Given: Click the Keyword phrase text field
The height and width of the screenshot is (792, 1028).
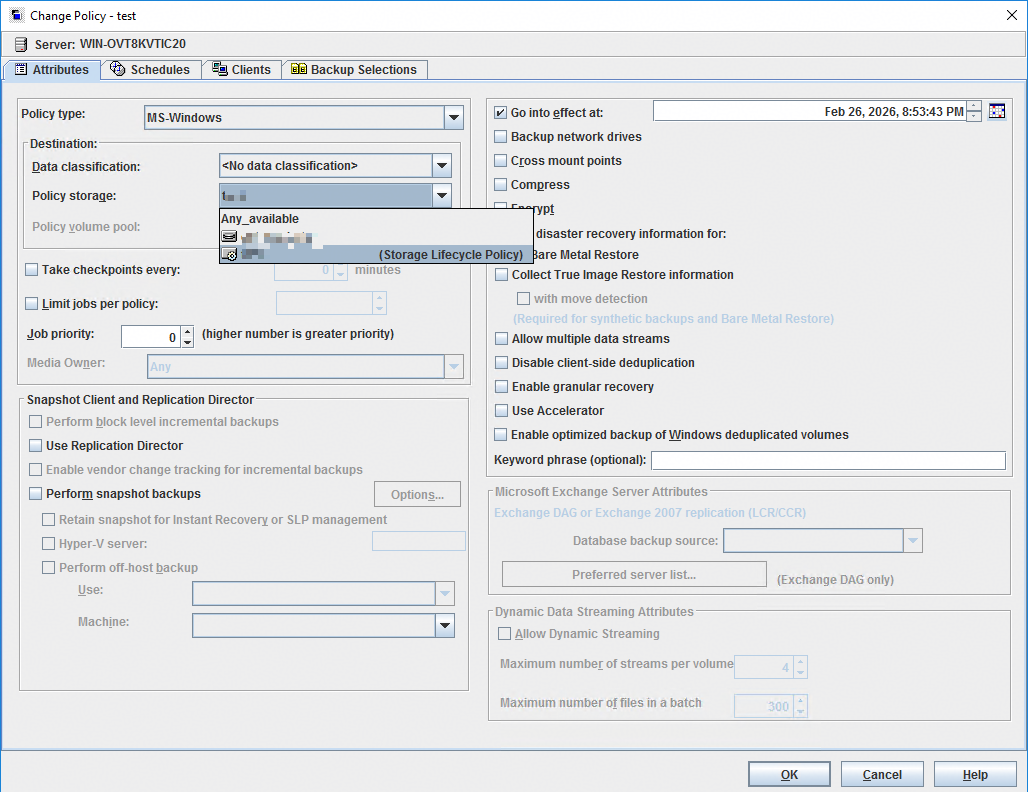Looking at the screenshot, I should (827, 461).
